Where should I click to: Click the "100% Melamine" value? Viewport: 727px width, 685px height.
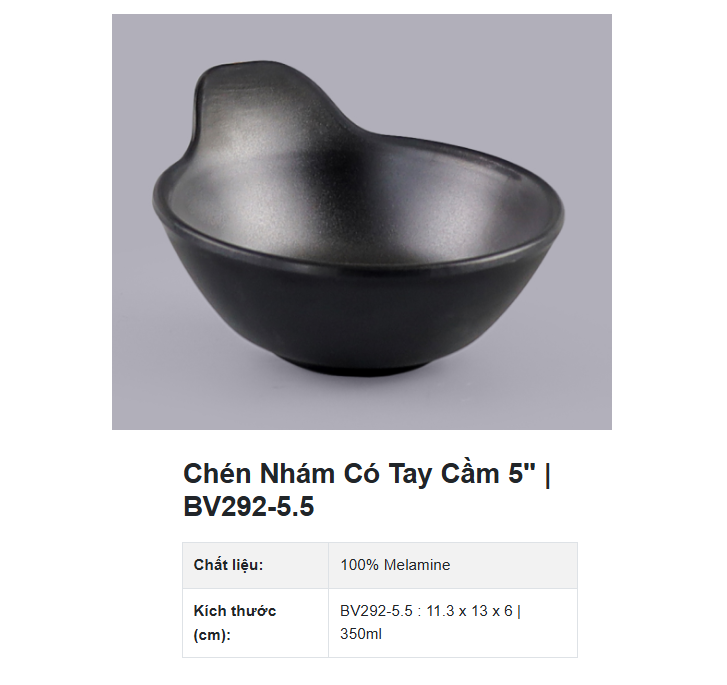(x=395, y=565)
